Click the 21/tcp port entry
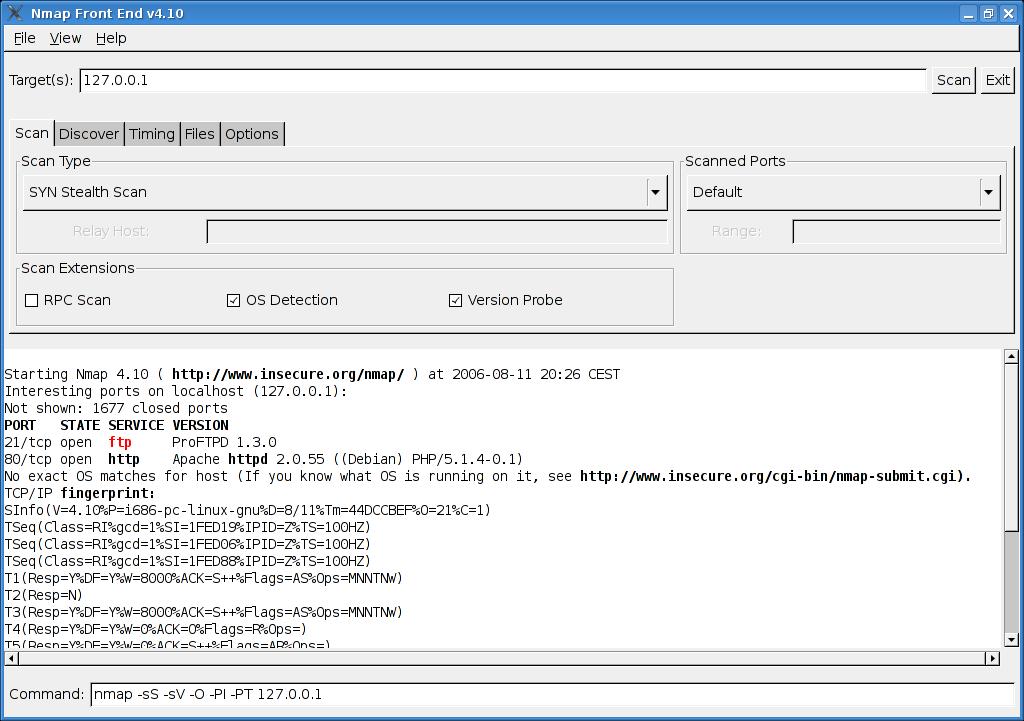The image size is (1024, 721). [28, 442]
